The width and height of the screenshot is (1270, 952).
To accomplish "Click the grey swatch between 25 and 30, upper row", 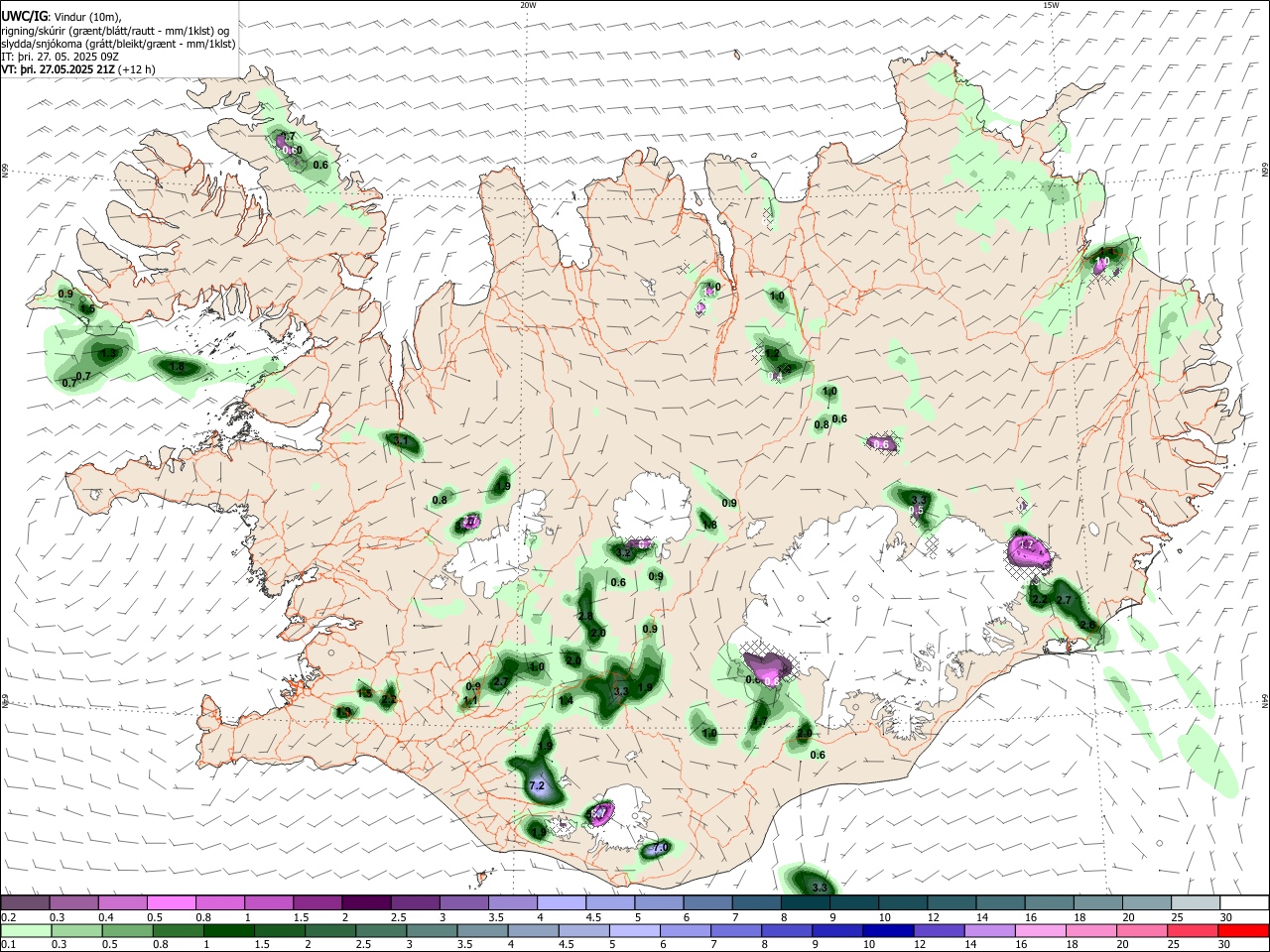I will 1197,903.
